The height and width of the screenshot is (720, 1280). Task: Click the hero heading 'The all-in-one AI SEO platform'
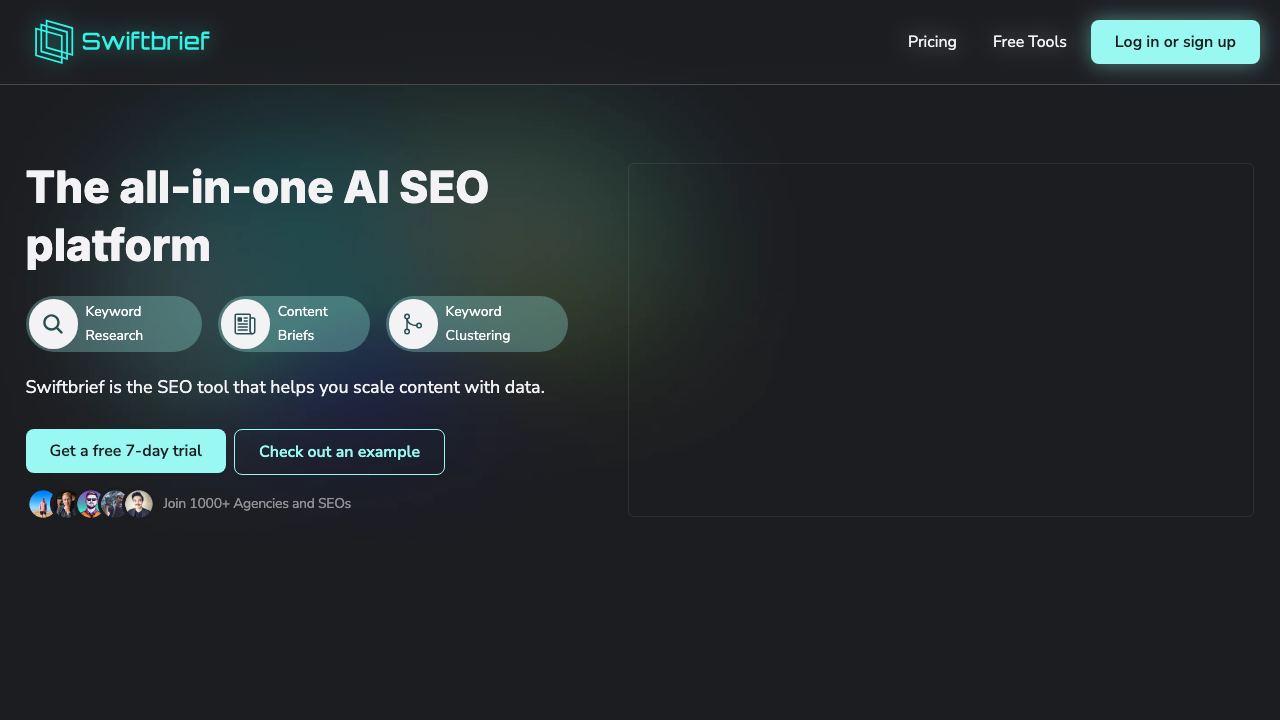click(x=257, y=216)
